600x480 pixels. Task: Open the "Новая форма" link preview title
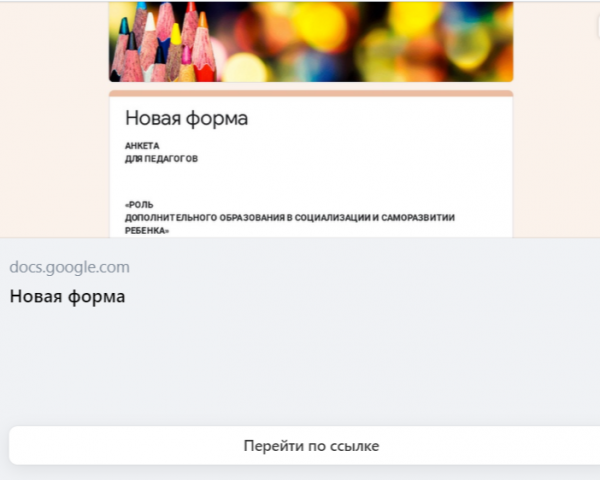click(68, 297)
